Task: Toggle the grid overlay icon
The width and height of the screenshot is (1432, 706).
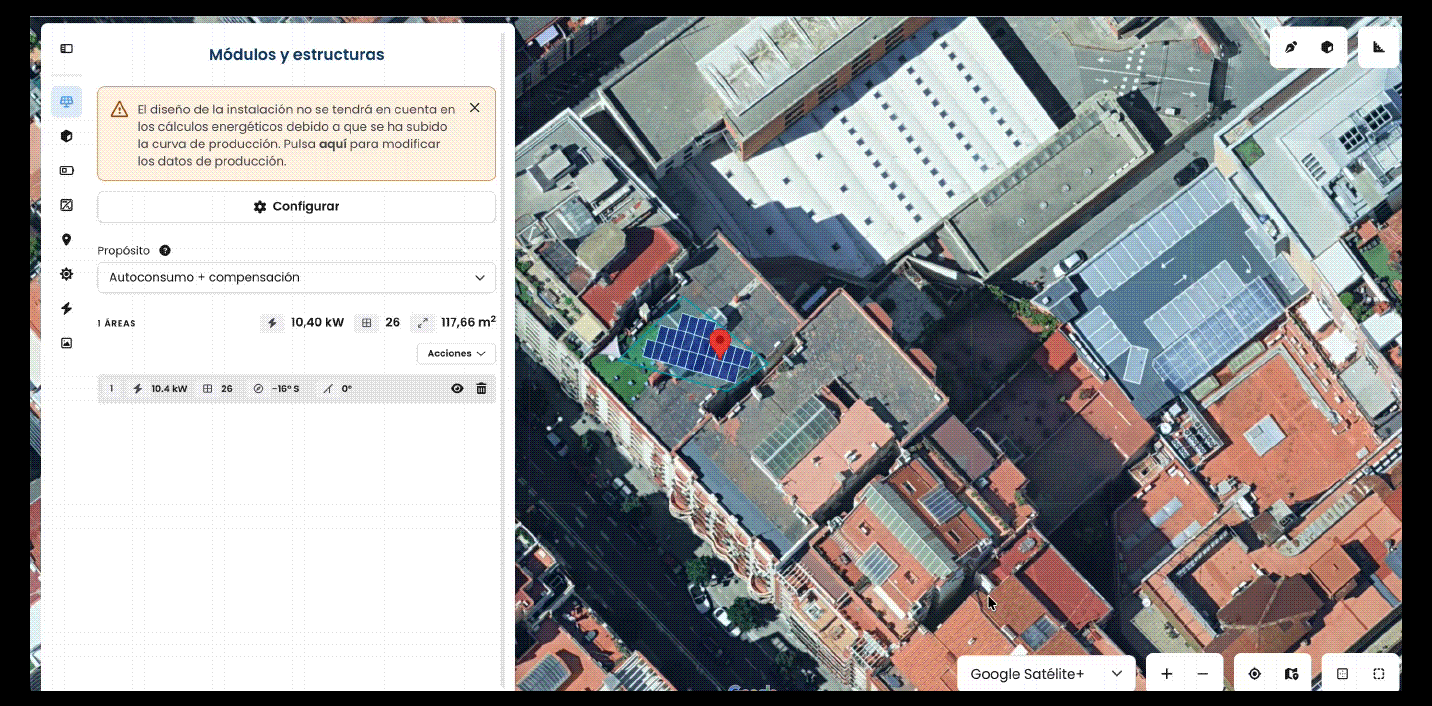Action: [1343, 674]
